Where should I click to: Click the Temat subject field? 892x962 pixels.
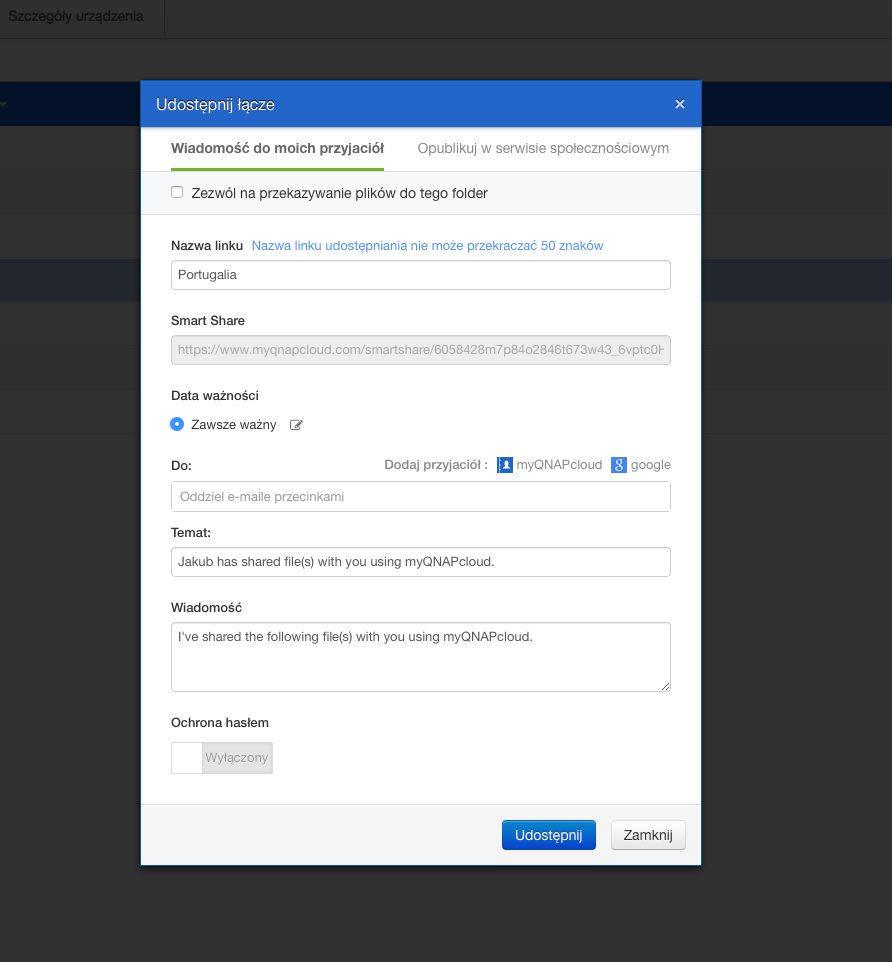click(421, 562)
